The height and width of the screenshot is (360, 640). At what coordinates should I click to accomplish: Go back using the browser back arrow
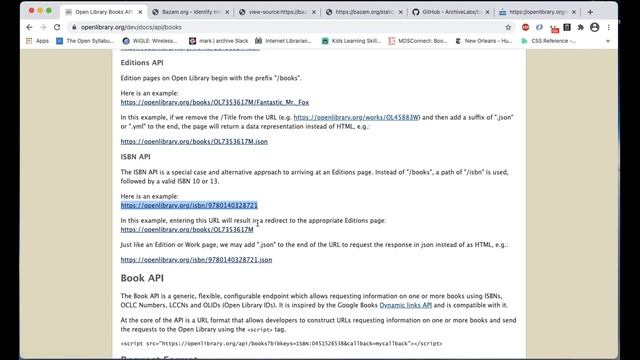[29, 27]
